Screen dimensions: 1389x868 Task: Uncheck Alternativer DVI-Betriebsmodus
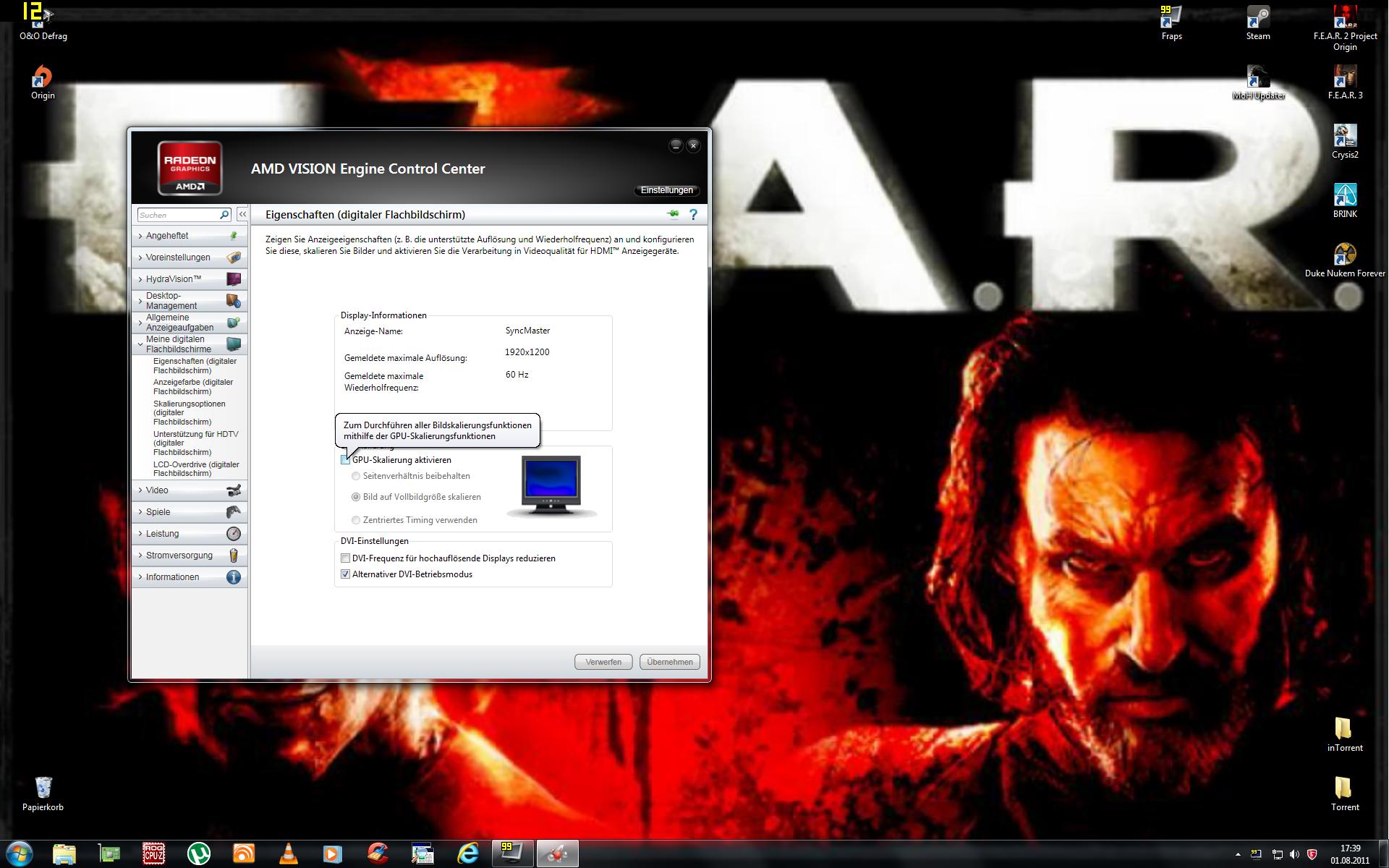(345, 574)
